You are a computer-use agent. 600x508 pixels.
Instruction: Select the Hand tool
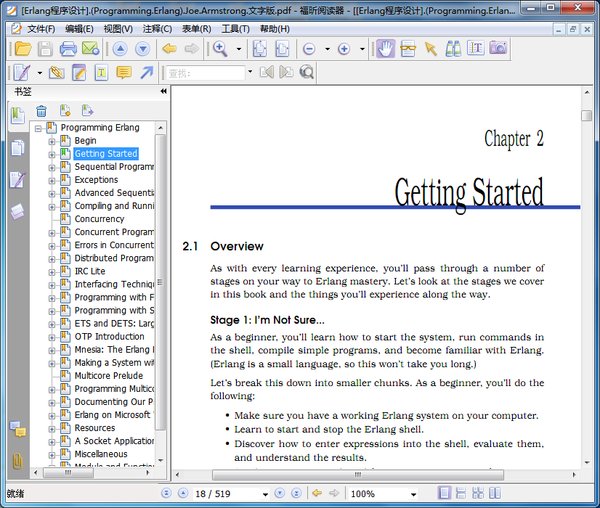[x=386, y=49]
